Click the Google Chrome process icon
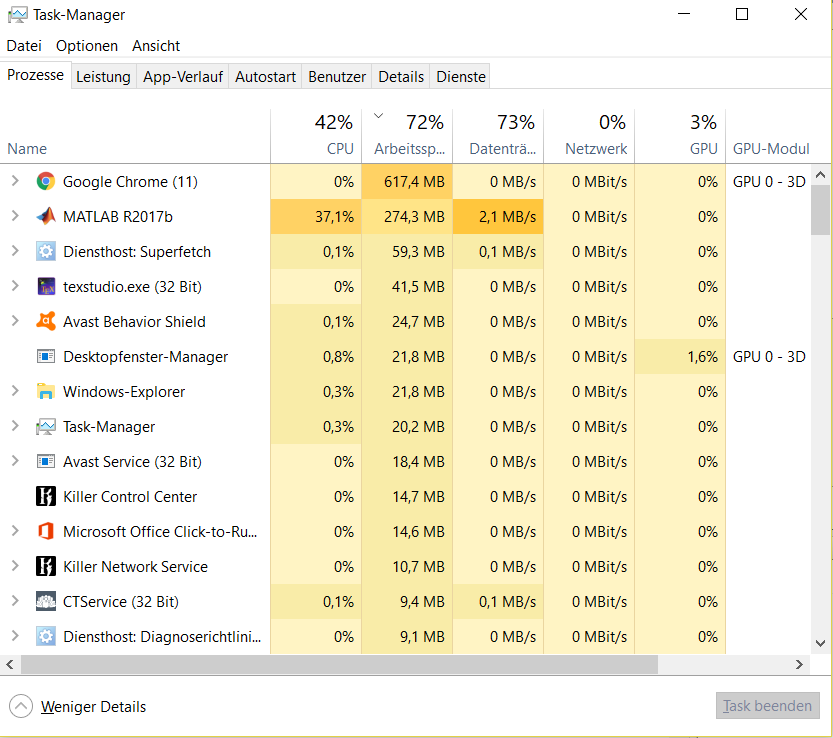The height and width of the screenshot is (738, 833). point(45,182)
